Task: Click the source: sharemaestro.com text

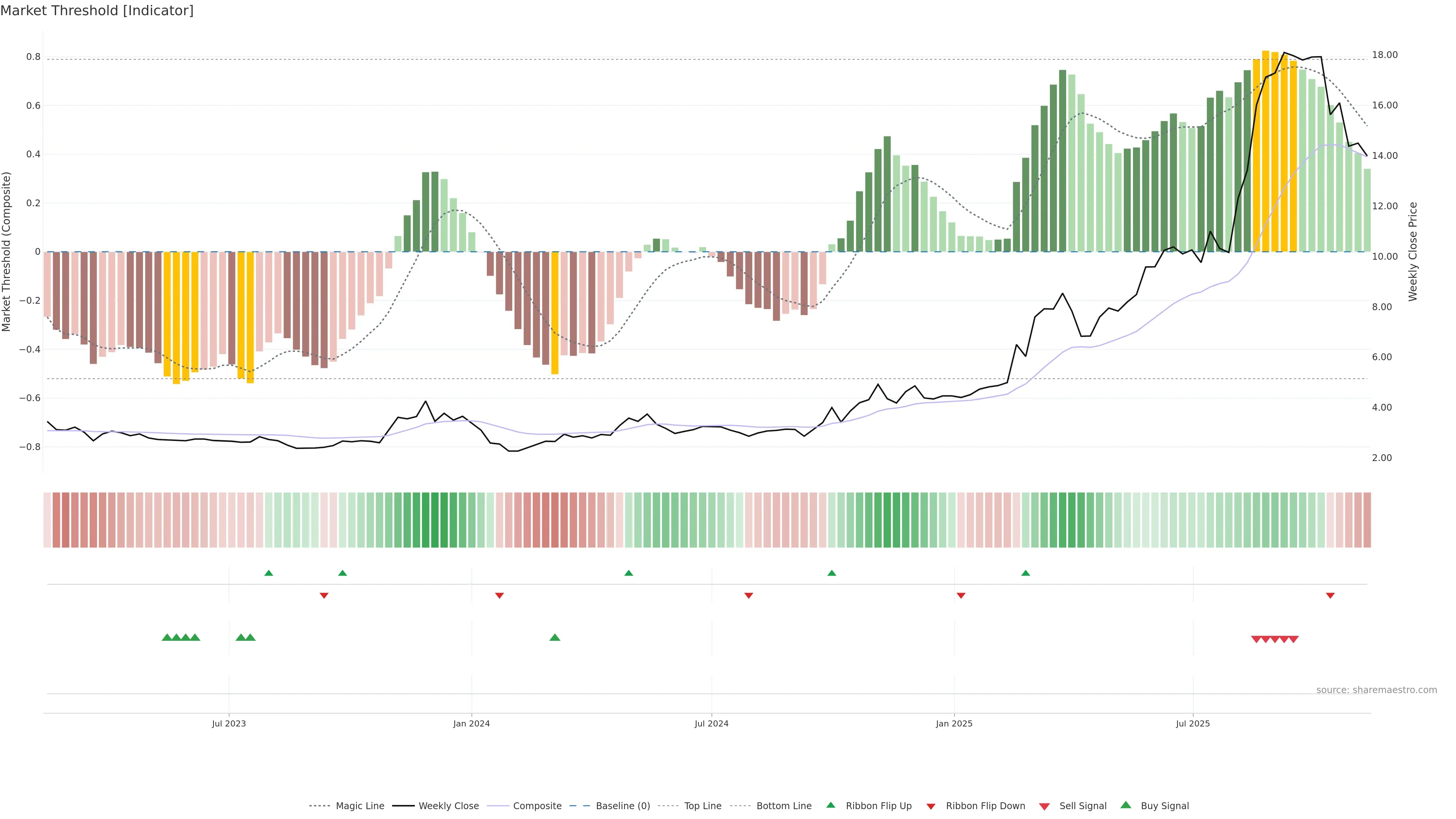Action: [1376, 690]
